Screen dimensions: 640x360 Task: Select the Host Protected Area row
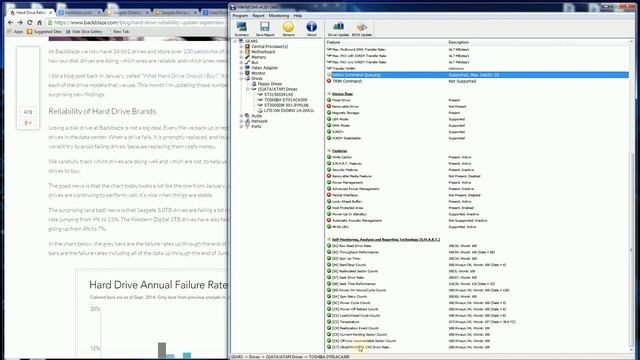[x=478, y=208]
